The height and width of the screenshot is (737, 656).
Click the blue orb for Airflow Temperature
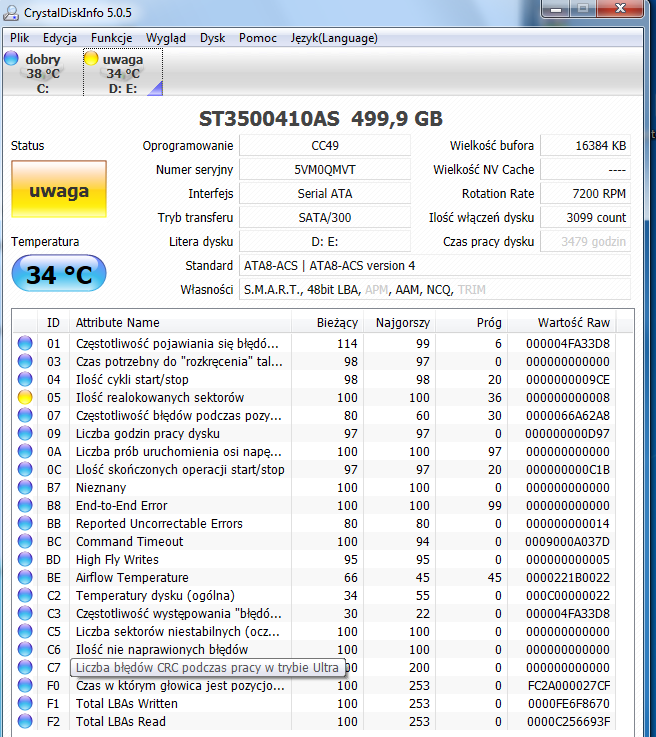coord(25,577)
